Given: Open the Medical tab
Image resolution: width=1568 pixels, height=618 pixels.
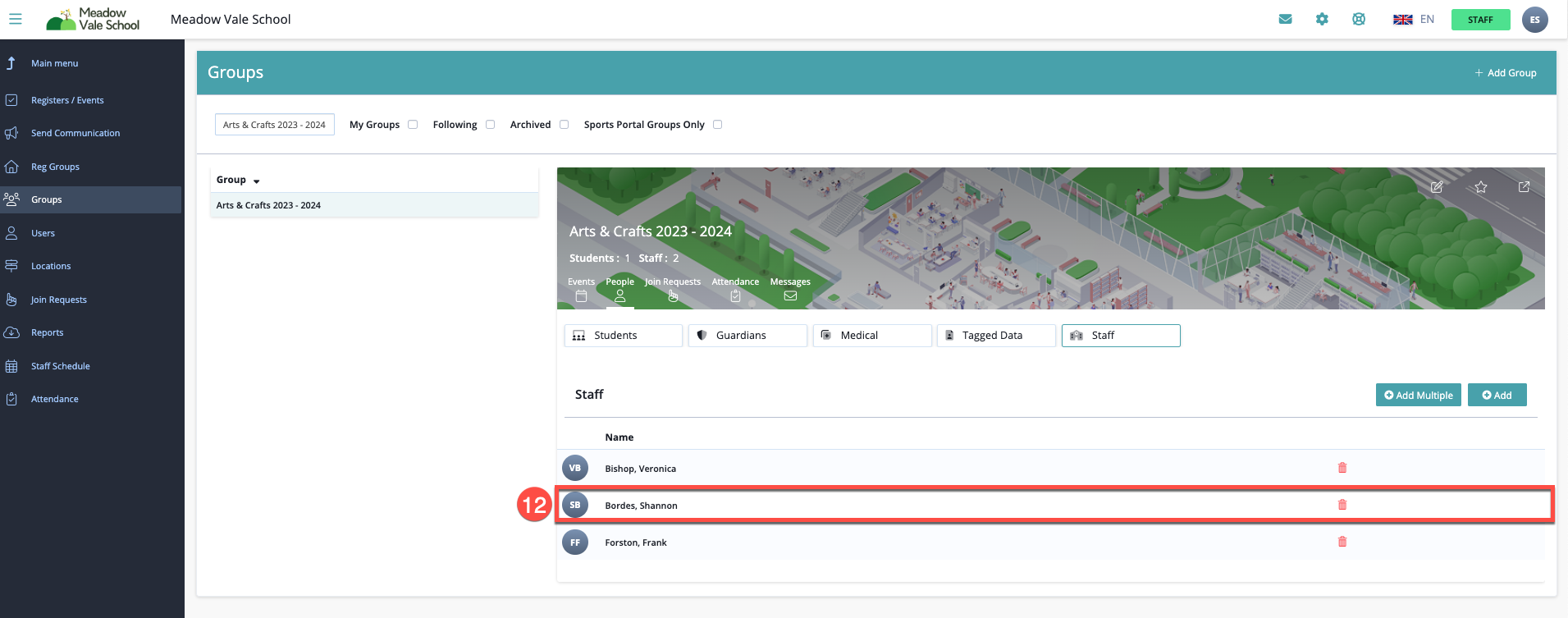Looking at the screenshot, I should coord(871,336).
